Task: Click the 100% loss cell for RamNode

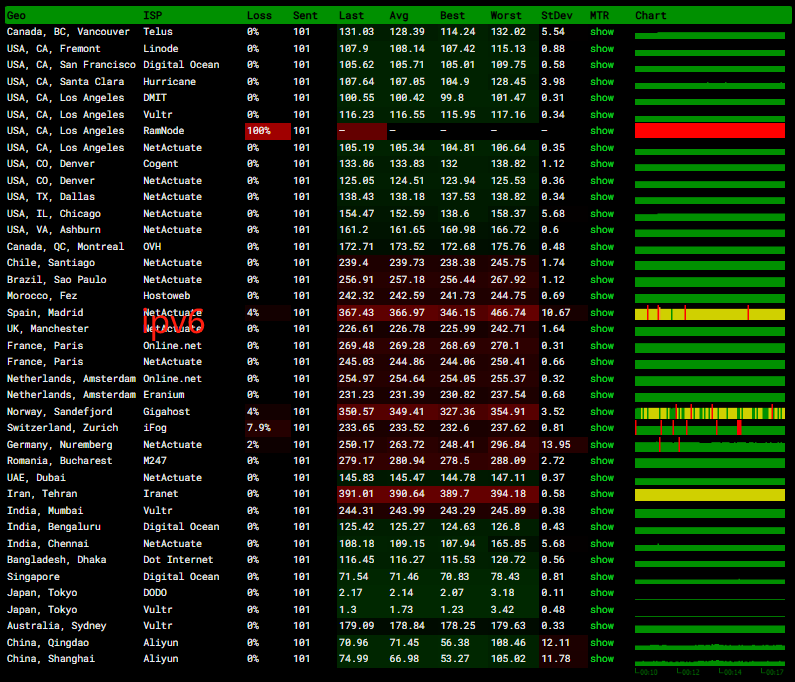Action: [268, 131]
